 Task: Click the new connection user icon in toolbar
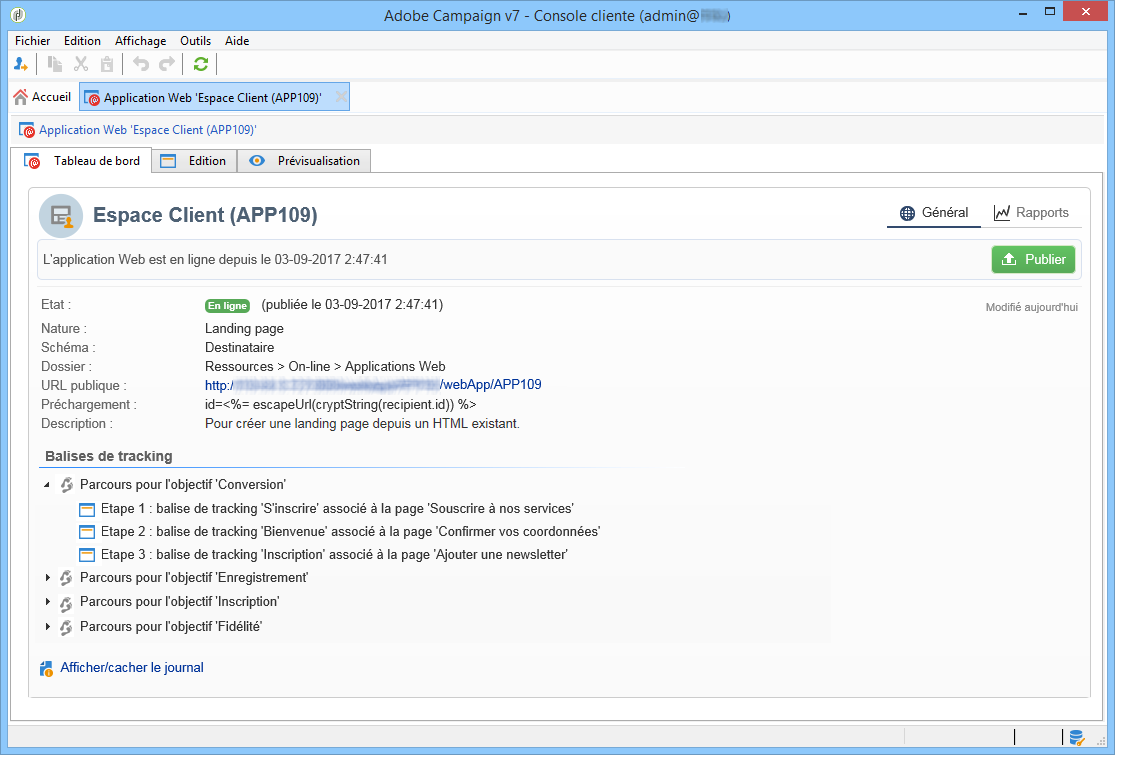tap(21, 64)
